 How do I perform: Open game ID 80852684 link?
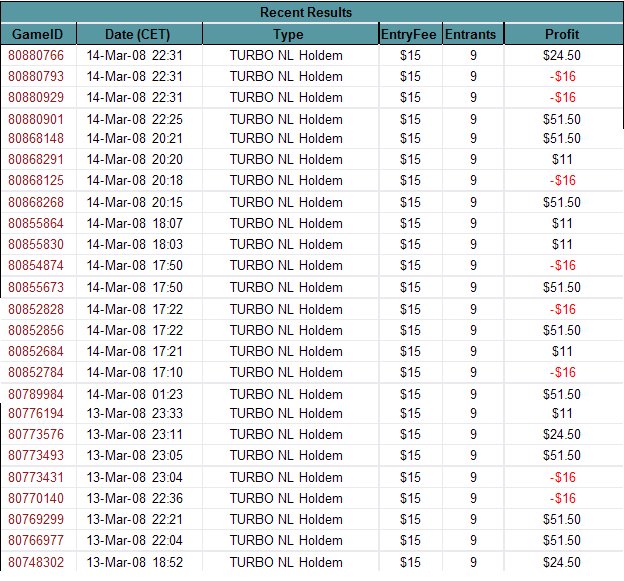tap(36, 352)
